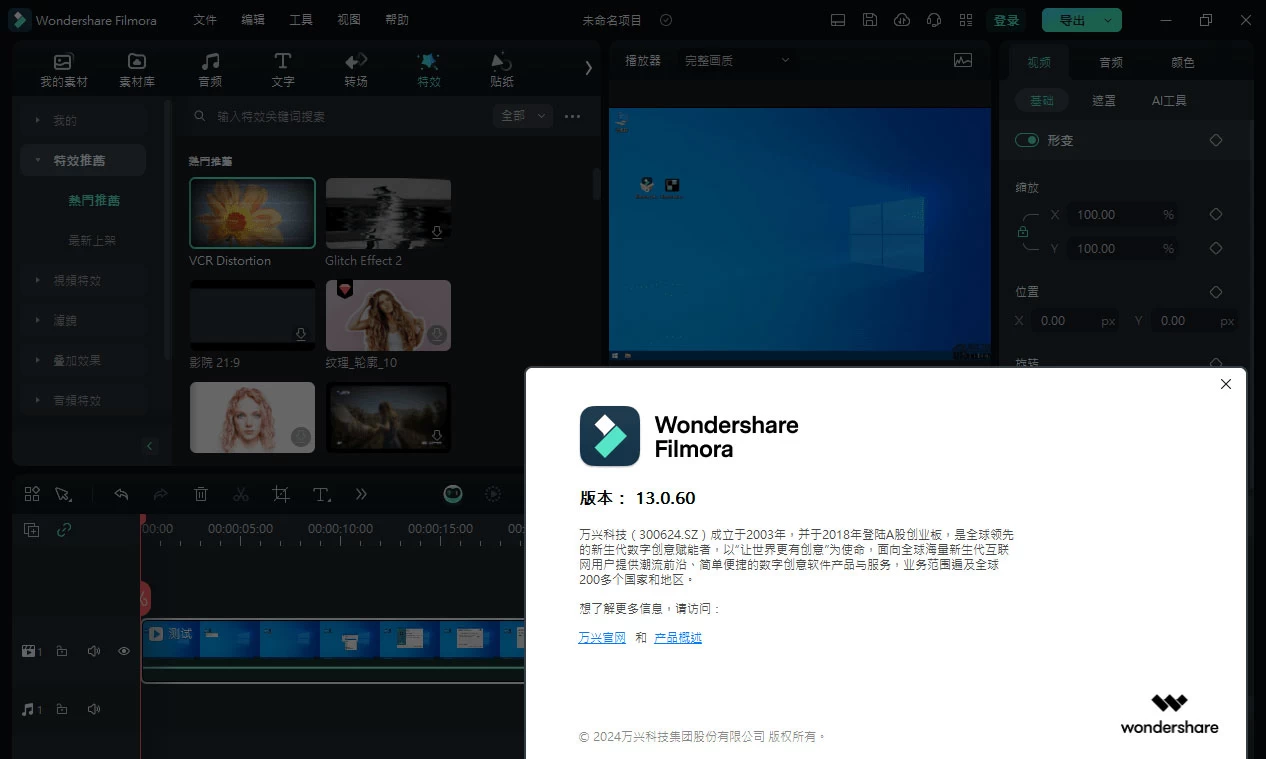Switch to the 颜色 tab in the properties panel

pos(1181,61)
